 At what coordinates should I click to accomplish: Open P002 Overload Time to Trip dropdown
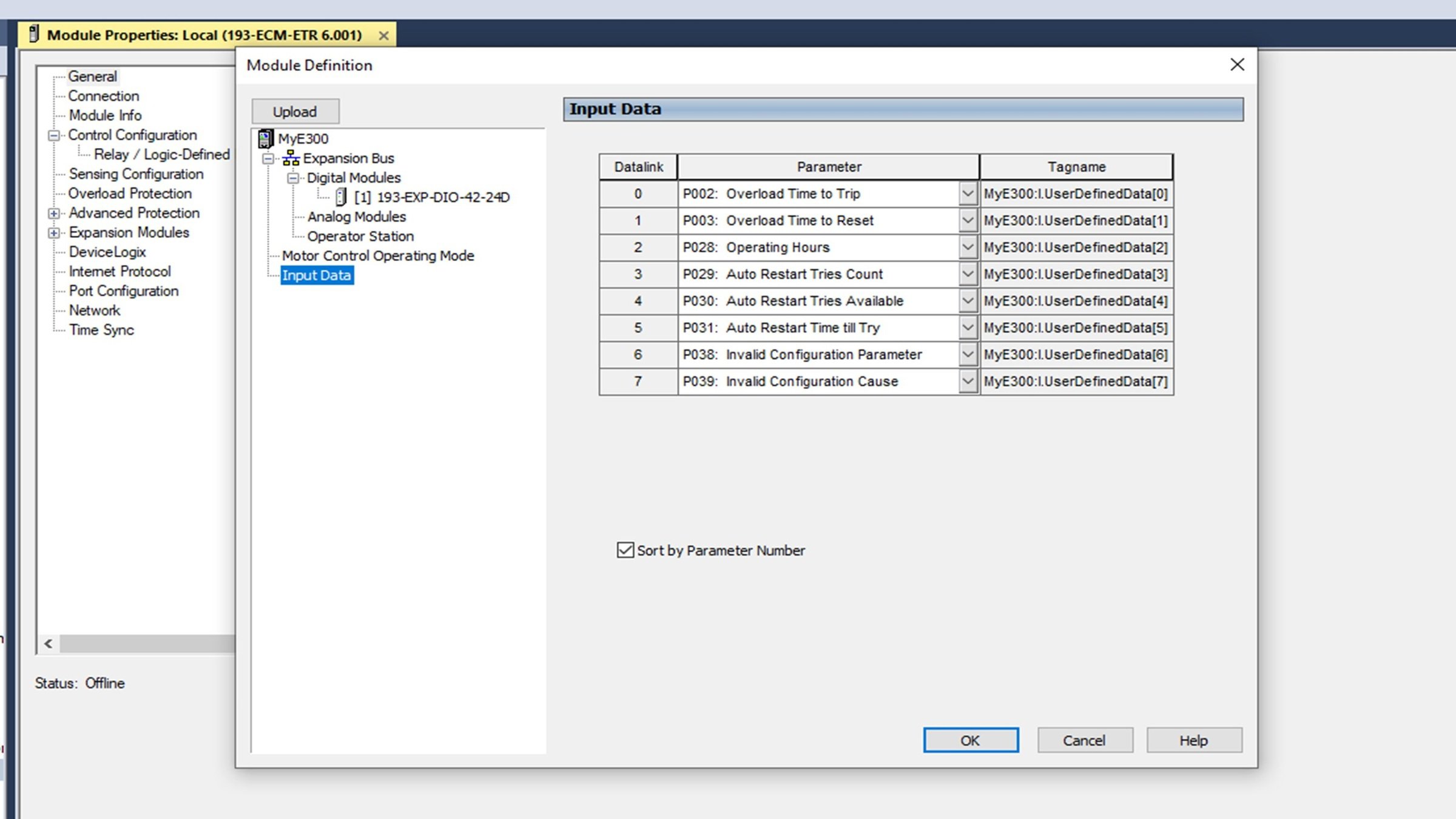[x=967, y=194]
